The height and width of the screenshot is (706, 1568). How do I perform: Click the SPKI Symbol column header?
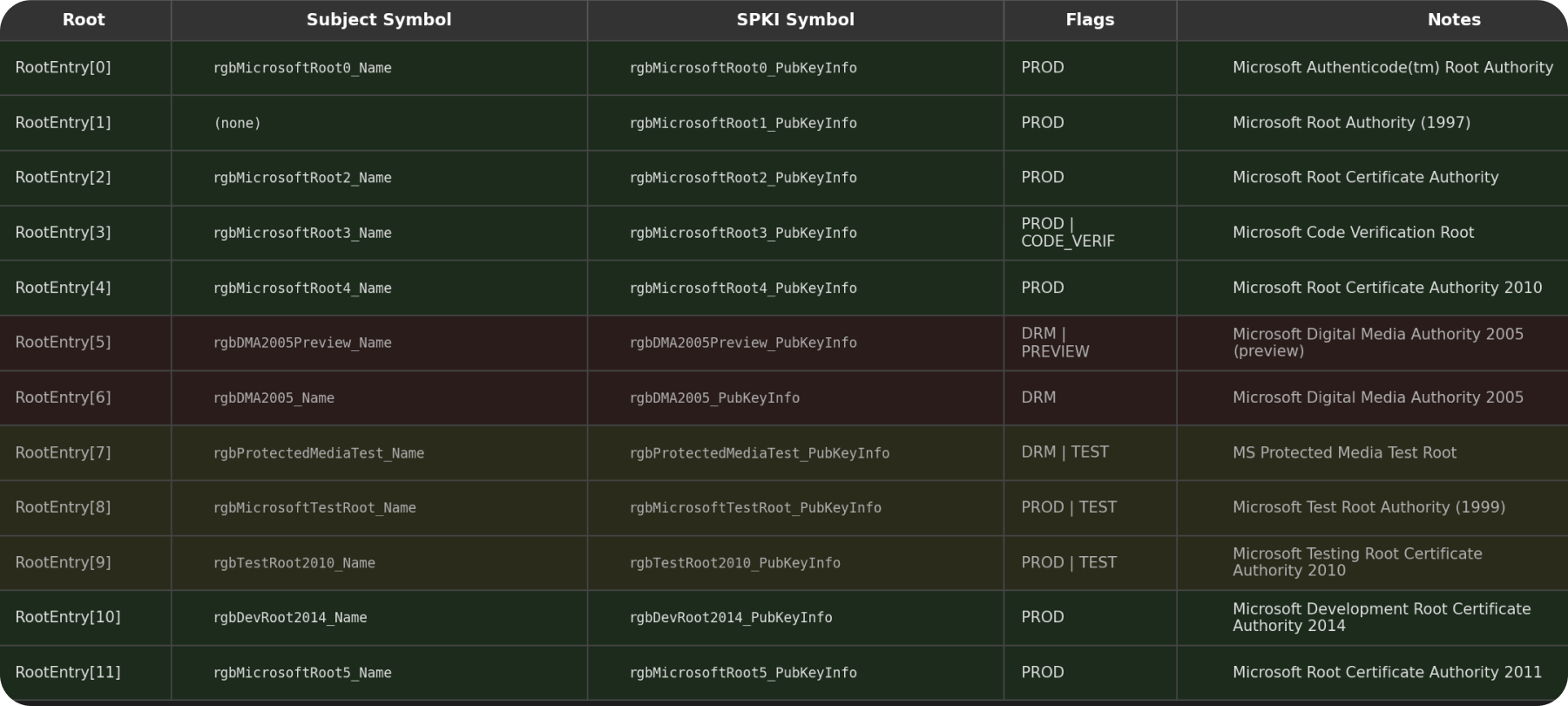click(795, 20)
